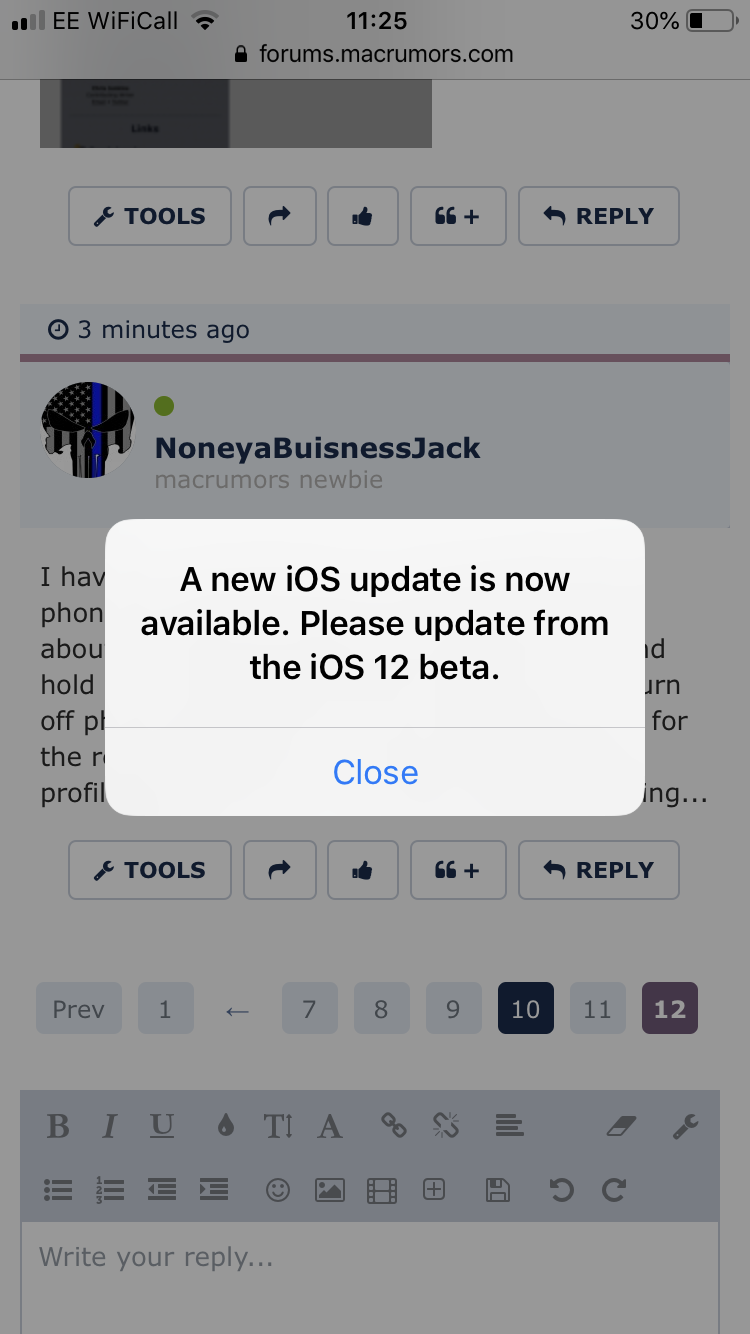Insert an image with the picture icon
This screenshot has height=1334, width=750.
click(x=330, y=1189)
